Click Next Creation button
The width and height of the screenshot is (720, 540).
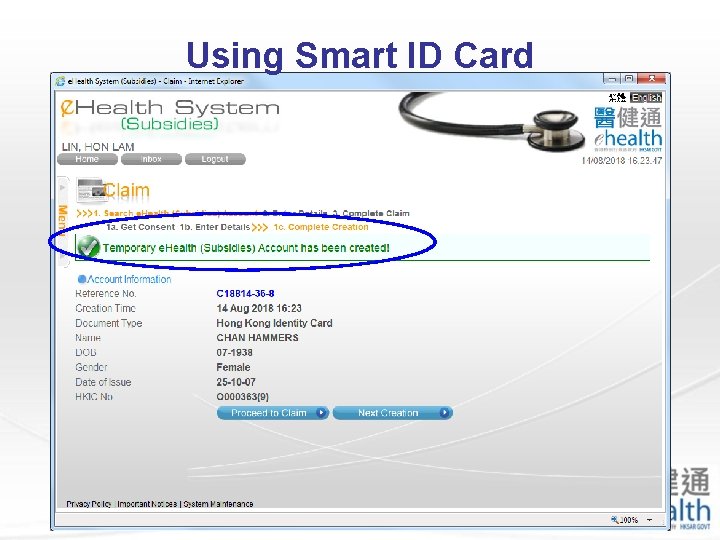point(393,413)
